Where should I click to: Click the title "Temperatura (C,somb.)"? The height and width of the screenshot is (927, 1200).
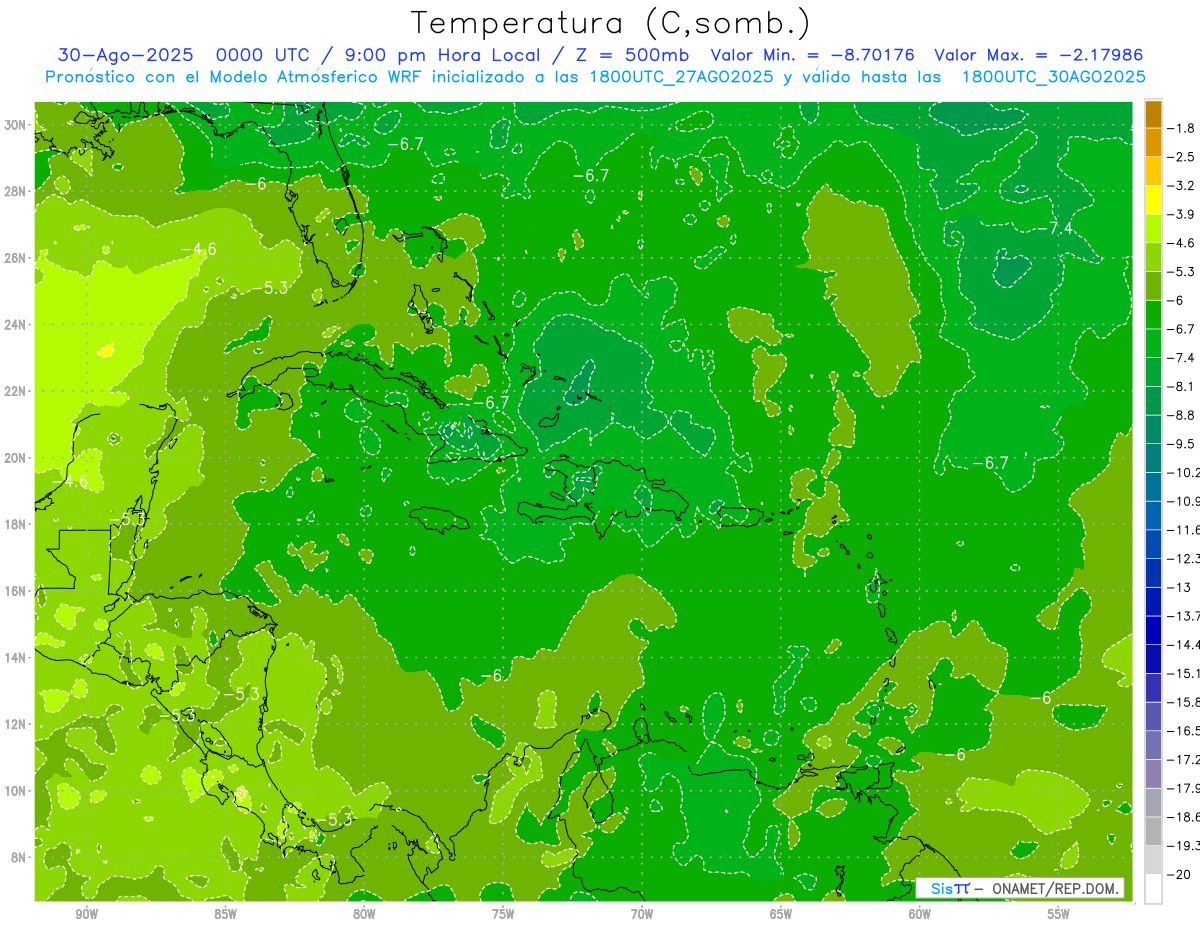pyautogui.click(x=611, y=23)
